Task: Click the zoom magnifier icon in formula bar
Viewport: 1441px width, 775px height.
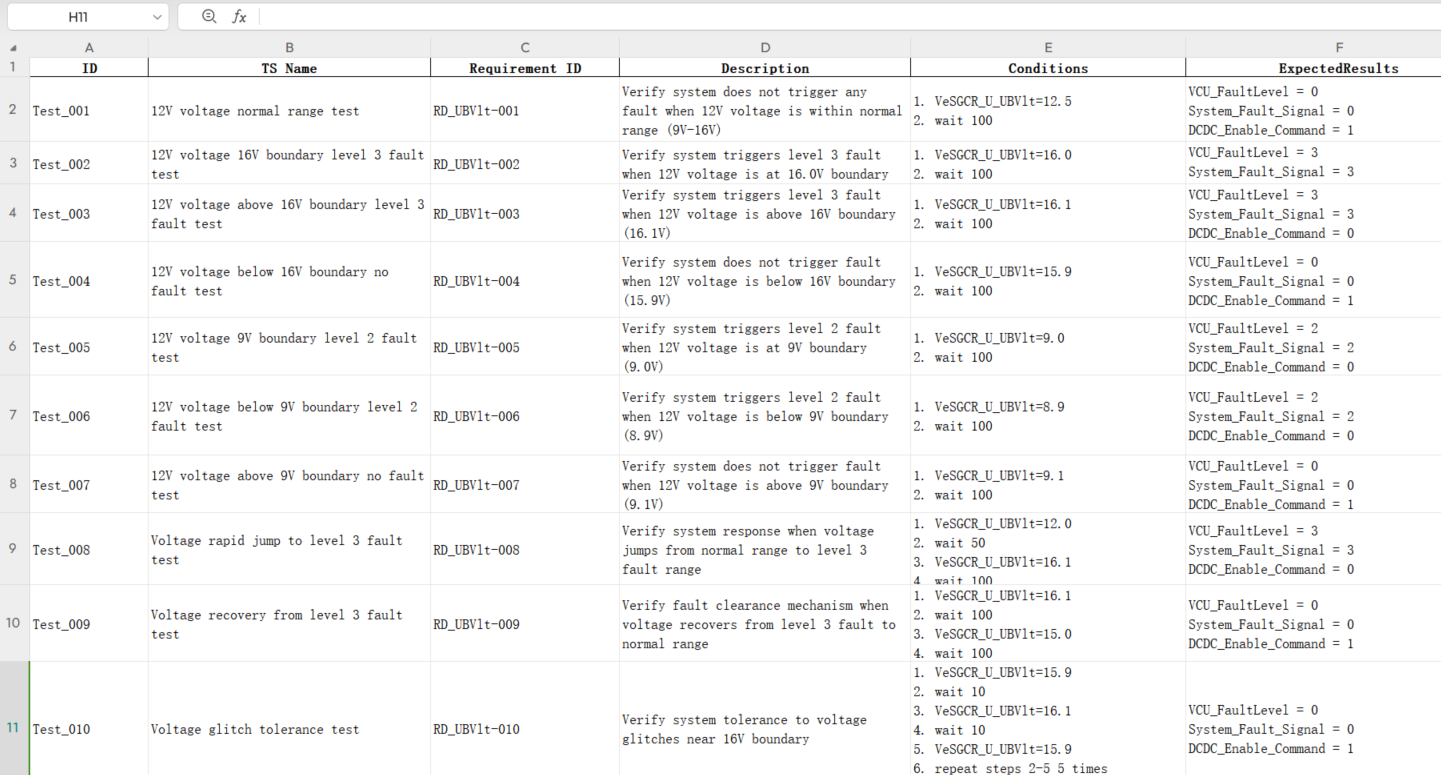Action: point(208,16)
